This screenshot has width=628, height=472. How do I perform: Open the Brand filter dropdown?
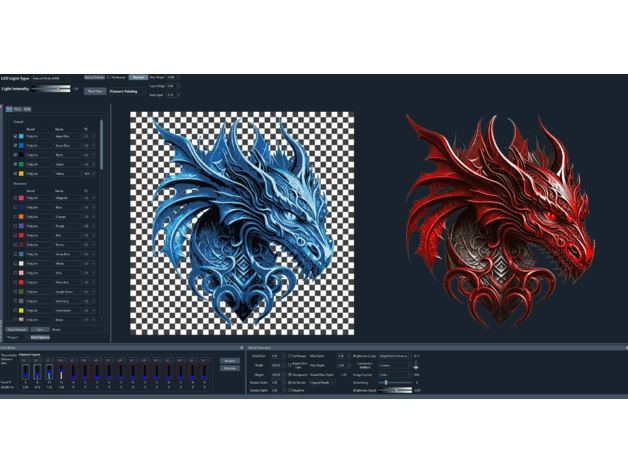(x=79, y=329)
